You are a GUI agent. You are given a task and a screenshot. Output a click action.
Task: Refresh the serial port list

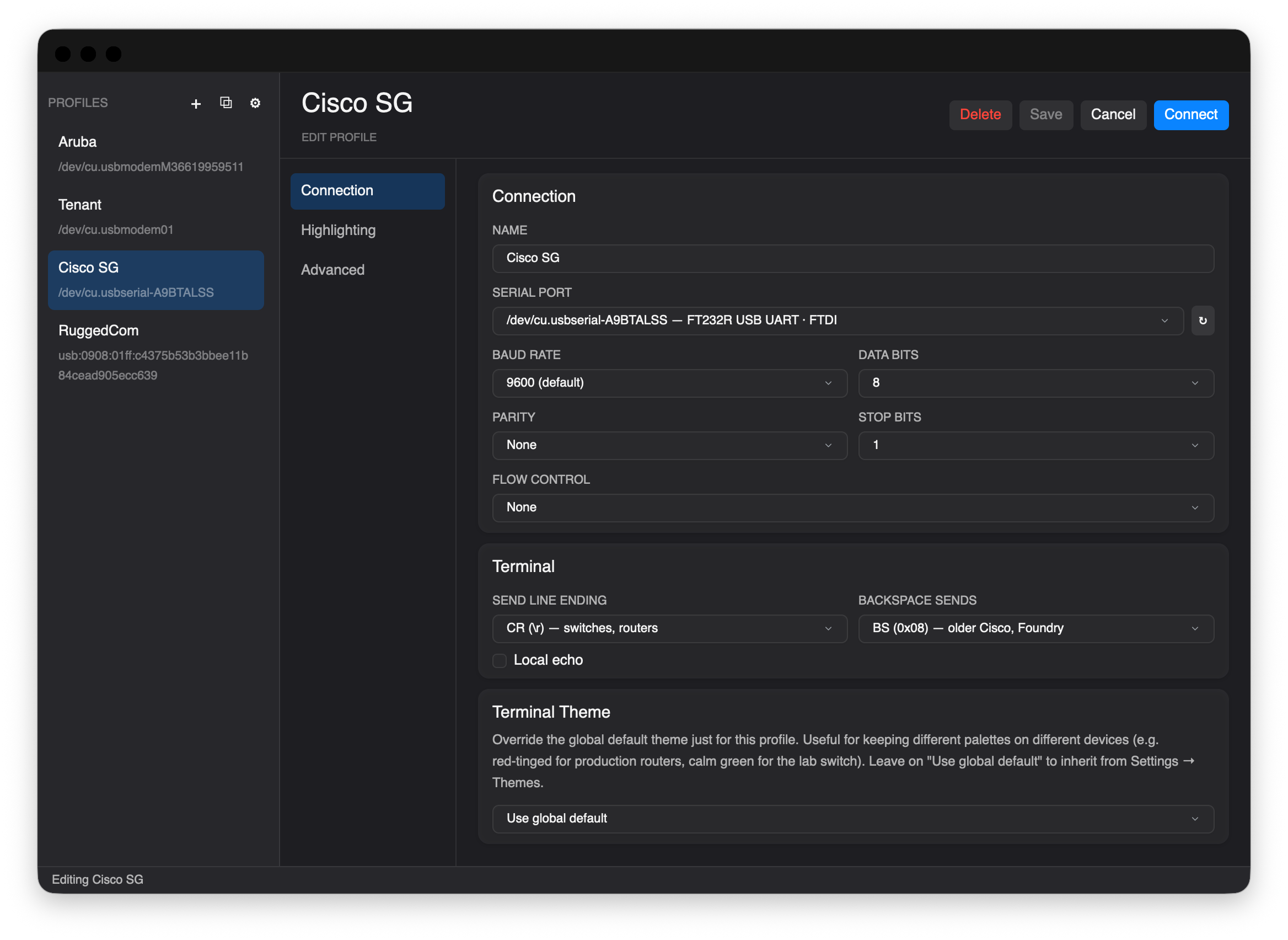point(1202,321)
